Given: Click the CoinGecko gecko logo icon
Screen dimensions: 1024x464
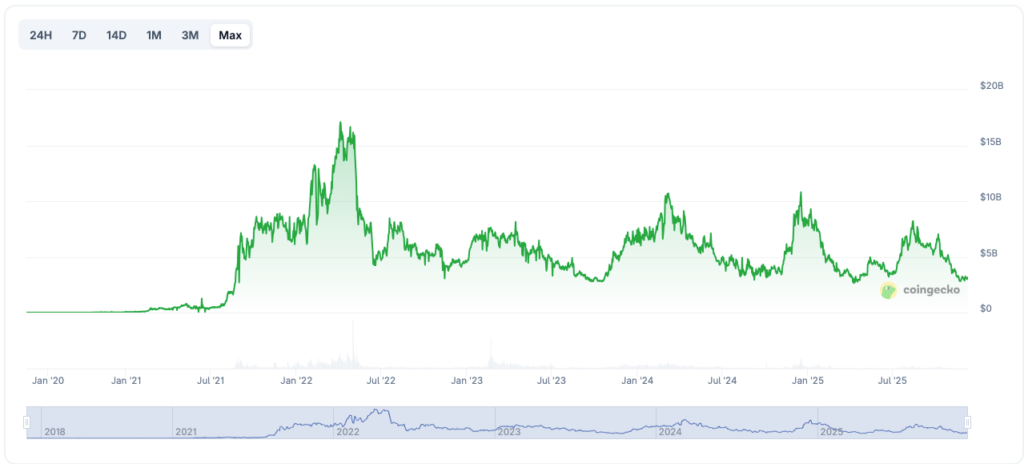Looking at the screenshot, I should click(x=888, y=290).
